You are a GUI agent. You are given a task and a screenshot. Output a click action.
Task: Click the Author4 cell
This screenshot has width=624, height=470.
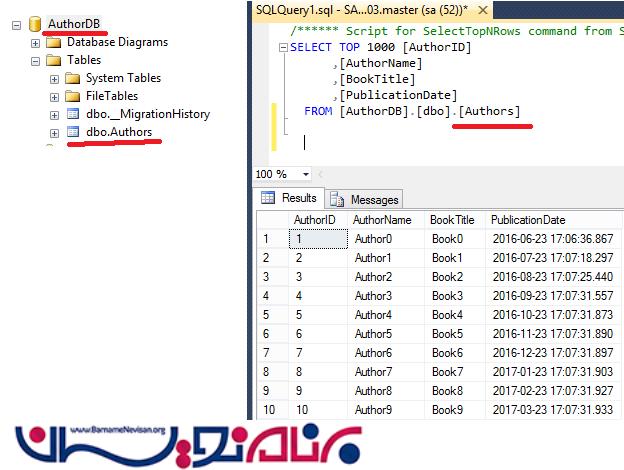pyautogui.click(x=386, y=315)
